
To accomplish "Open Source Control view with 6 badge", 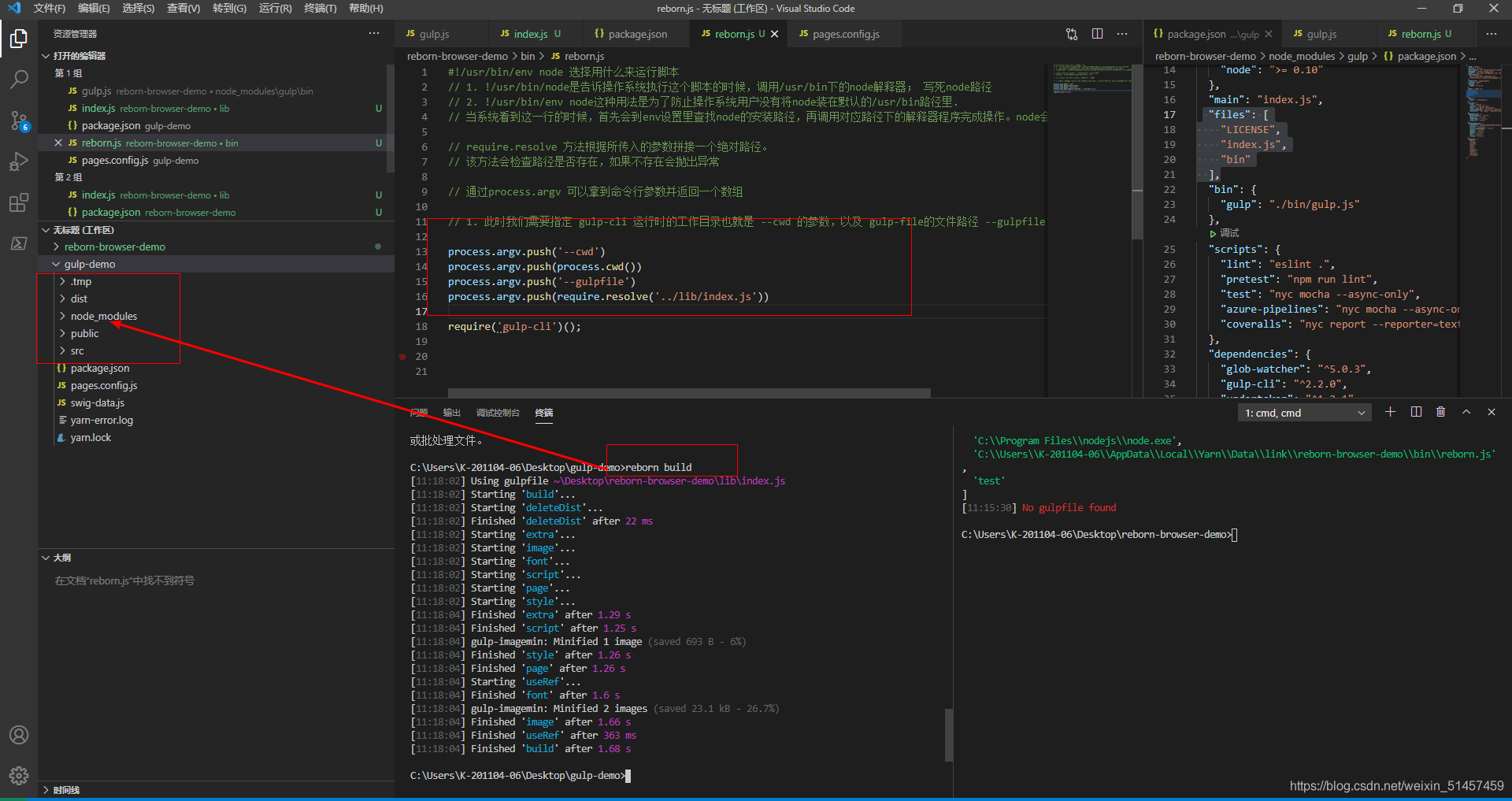I will [x=19, y=121].
